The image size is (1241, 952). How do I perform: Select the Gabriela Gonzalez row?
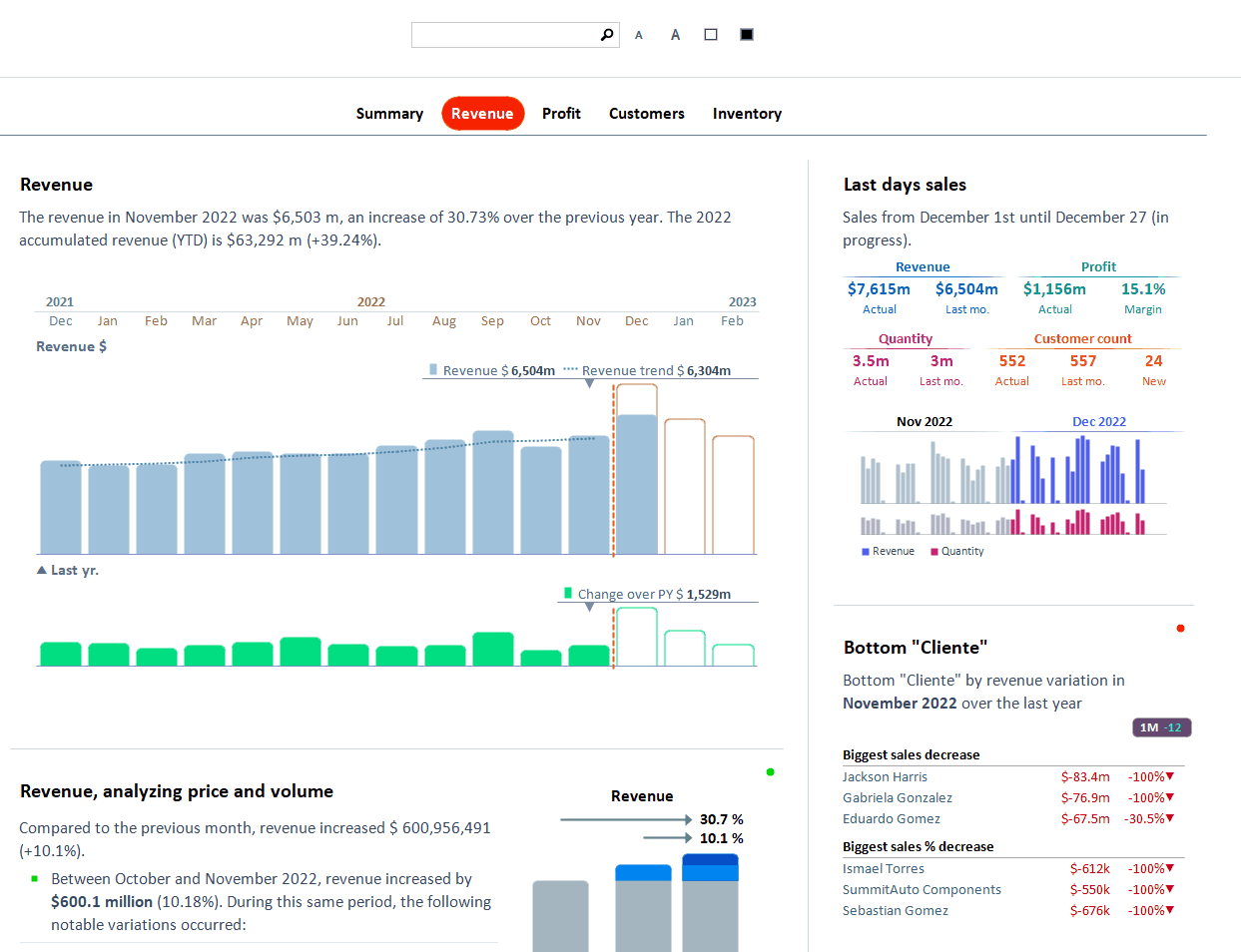(x=1012, y=797)
